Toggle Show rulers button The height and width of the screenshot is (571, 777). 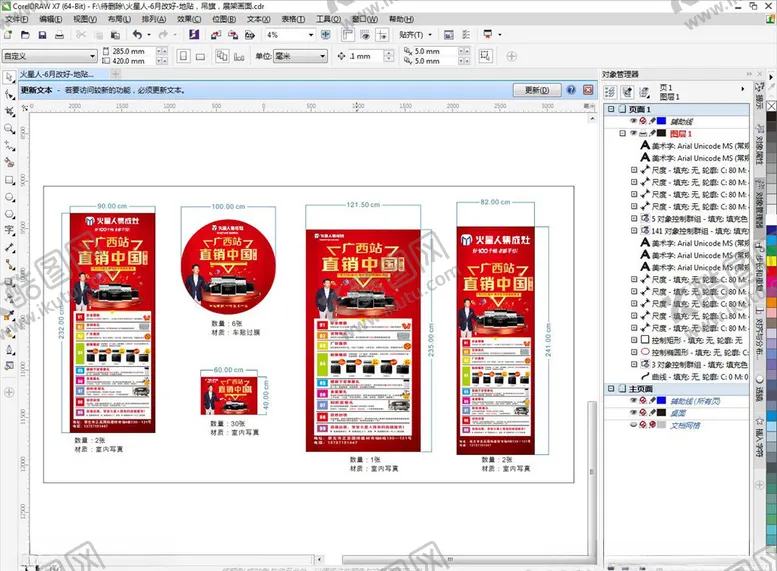pos(348,35)
